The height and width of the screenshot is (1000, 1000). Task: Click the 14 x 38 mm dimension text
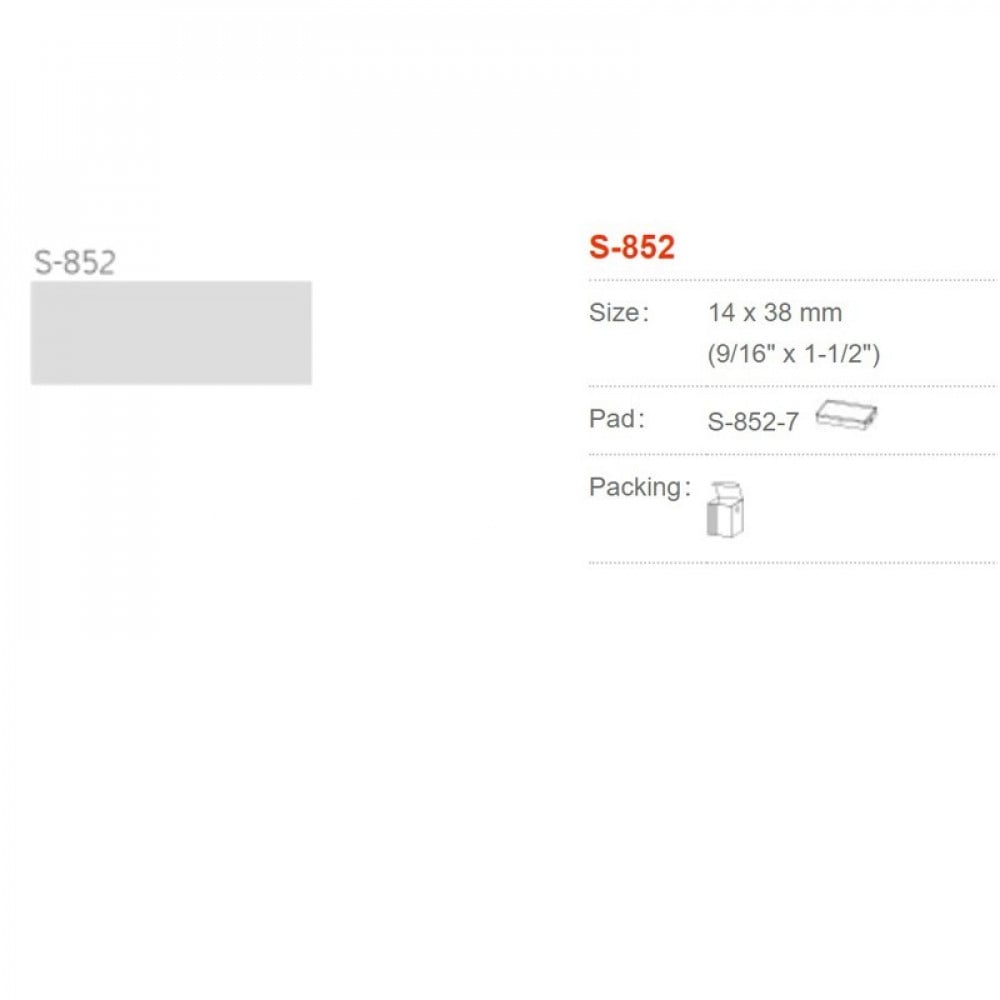775,313
